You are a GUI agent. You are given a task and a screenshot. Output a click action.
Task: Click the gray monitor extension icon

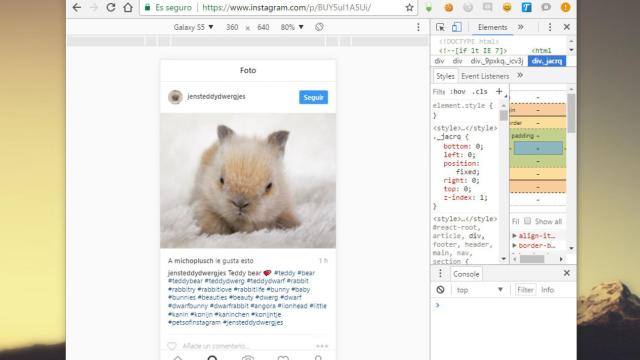pos(487,7)
